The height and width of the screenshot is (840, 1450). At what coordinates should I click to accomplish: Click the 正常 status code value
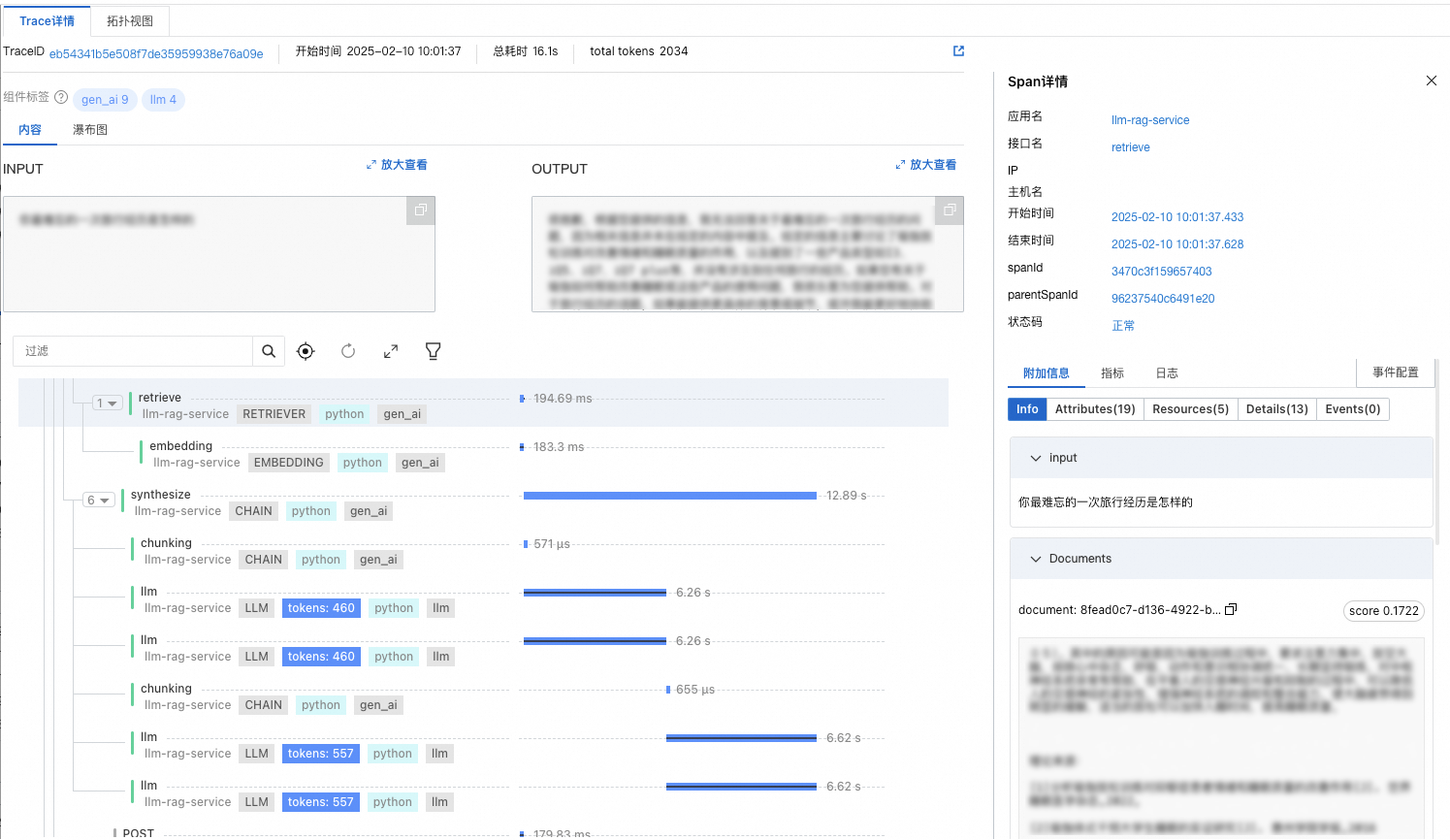tap(1123, 326)
